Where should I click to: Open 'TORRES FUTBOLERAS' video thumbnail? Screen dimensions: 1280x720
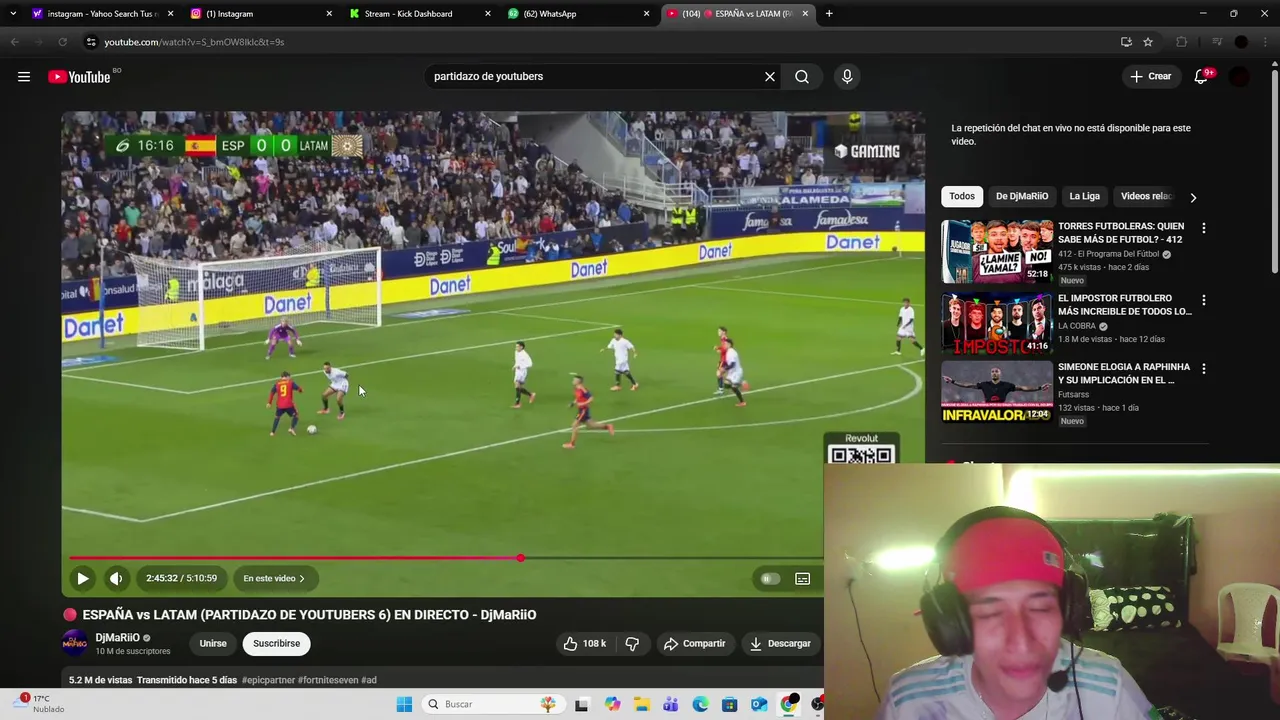point(997,253)
